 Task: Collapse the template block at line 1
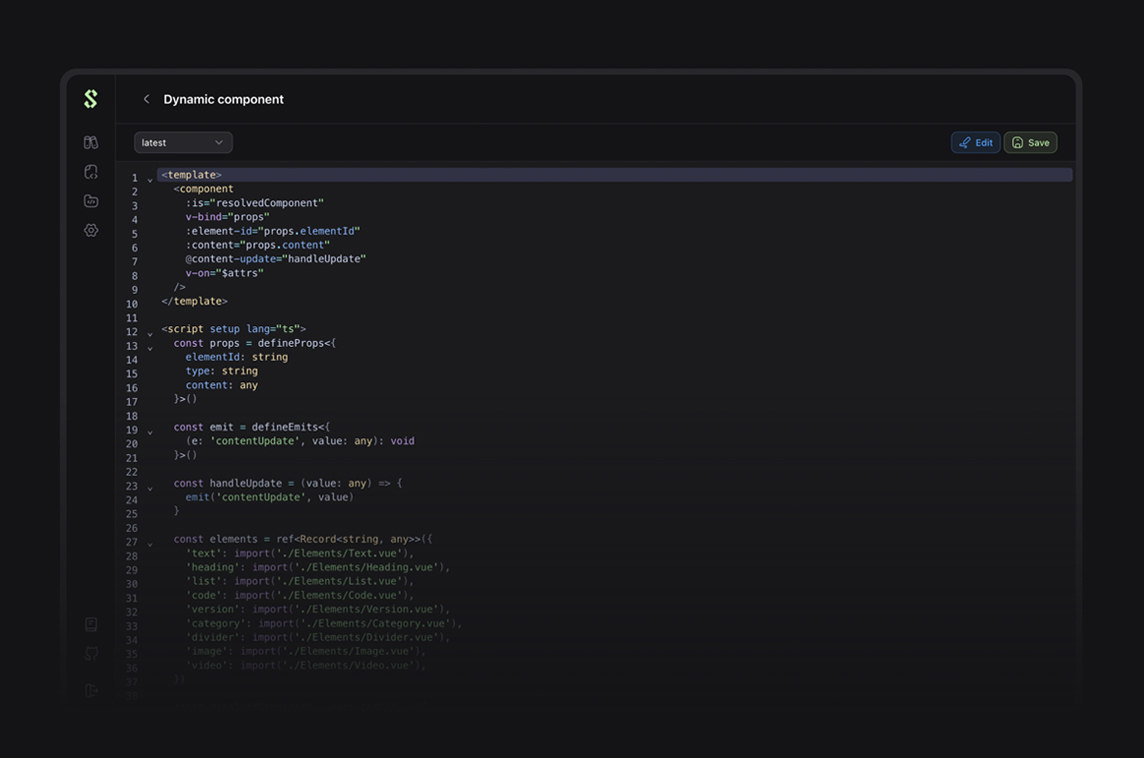(150, 181)
